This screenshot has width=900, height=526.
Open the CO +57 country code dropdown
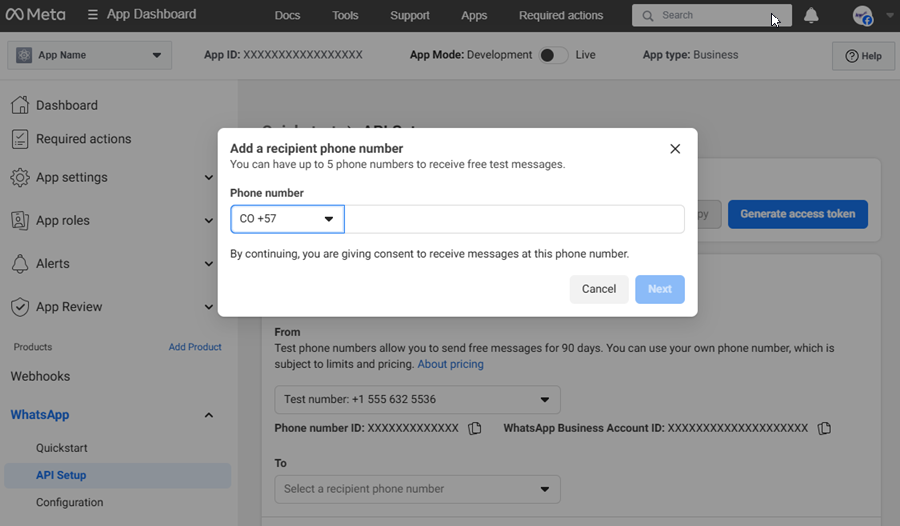point(288,219)
